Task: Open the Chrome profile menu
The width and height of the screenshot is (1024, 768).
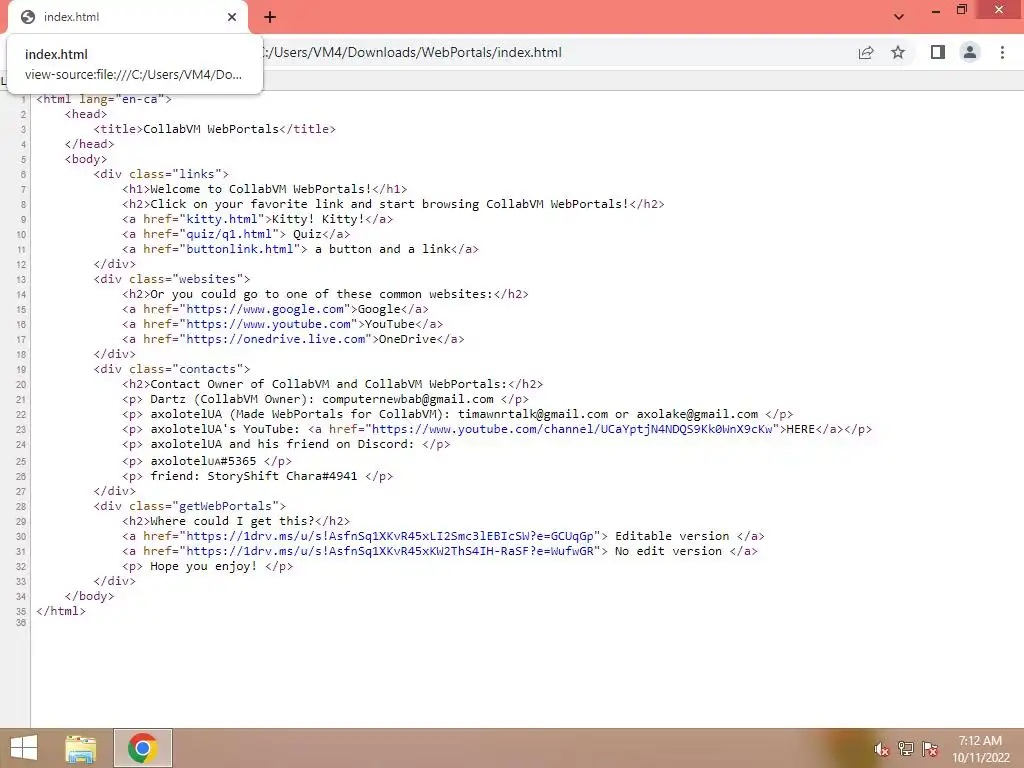Action: tap(970, 52)
